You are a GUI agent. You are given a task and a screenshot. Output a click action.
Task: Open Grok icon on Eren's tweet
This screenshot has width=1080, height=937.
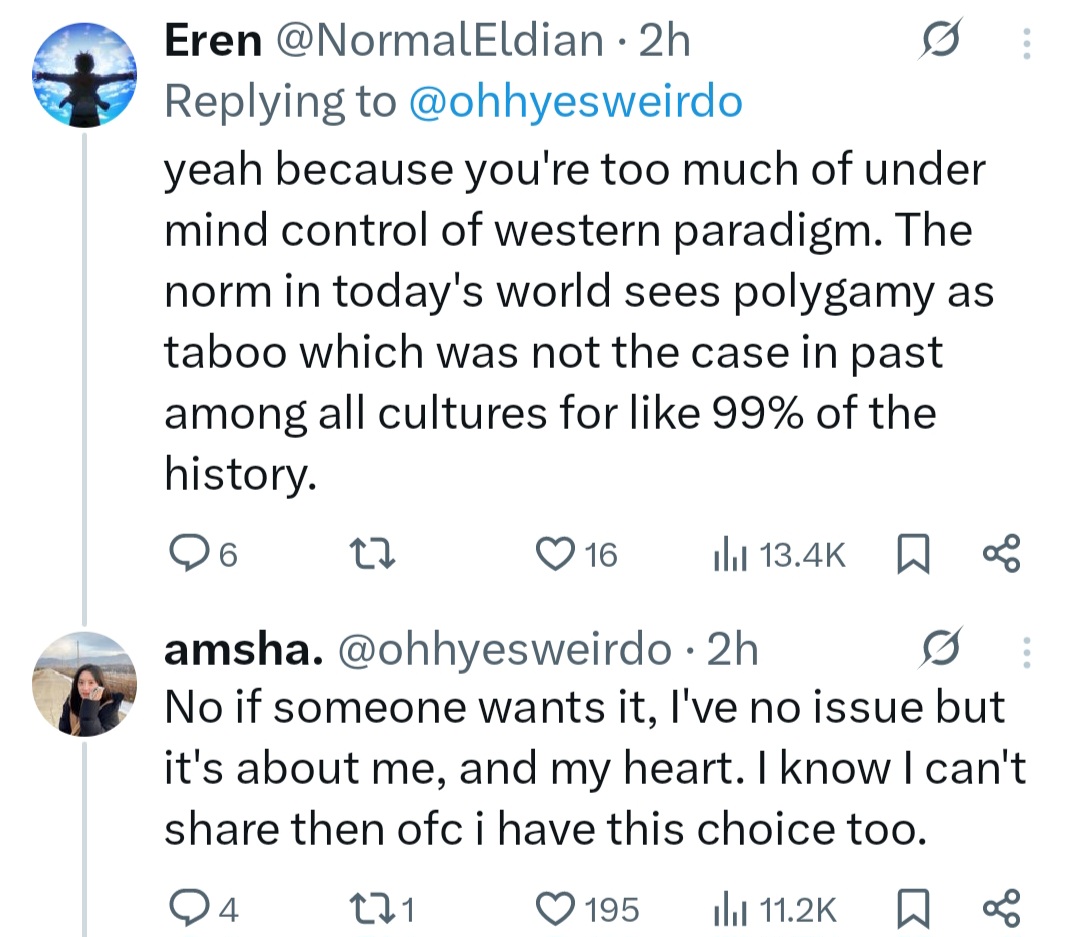[x=943, y=42]
